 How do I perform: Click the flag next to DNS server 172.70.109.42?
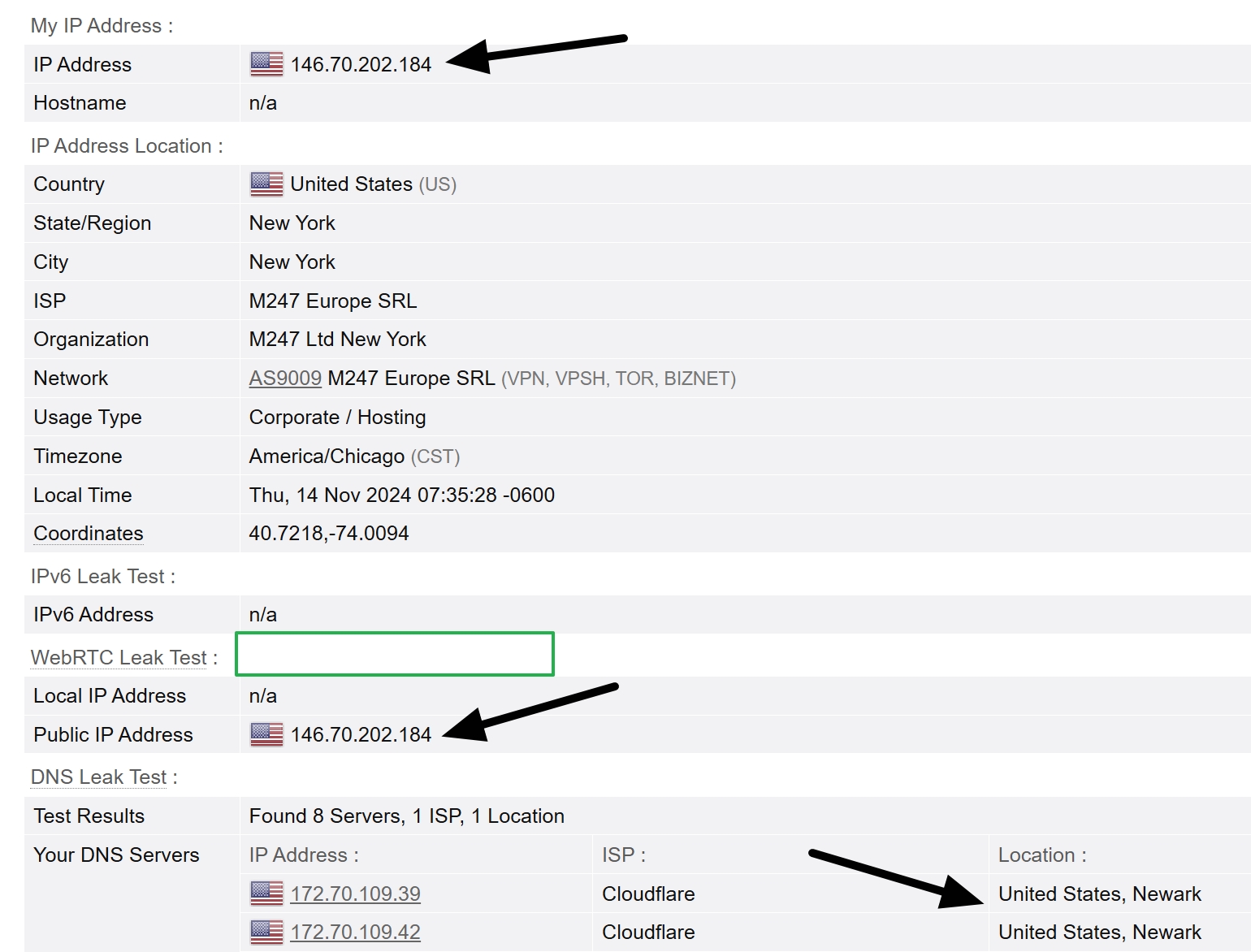[266, 932]
